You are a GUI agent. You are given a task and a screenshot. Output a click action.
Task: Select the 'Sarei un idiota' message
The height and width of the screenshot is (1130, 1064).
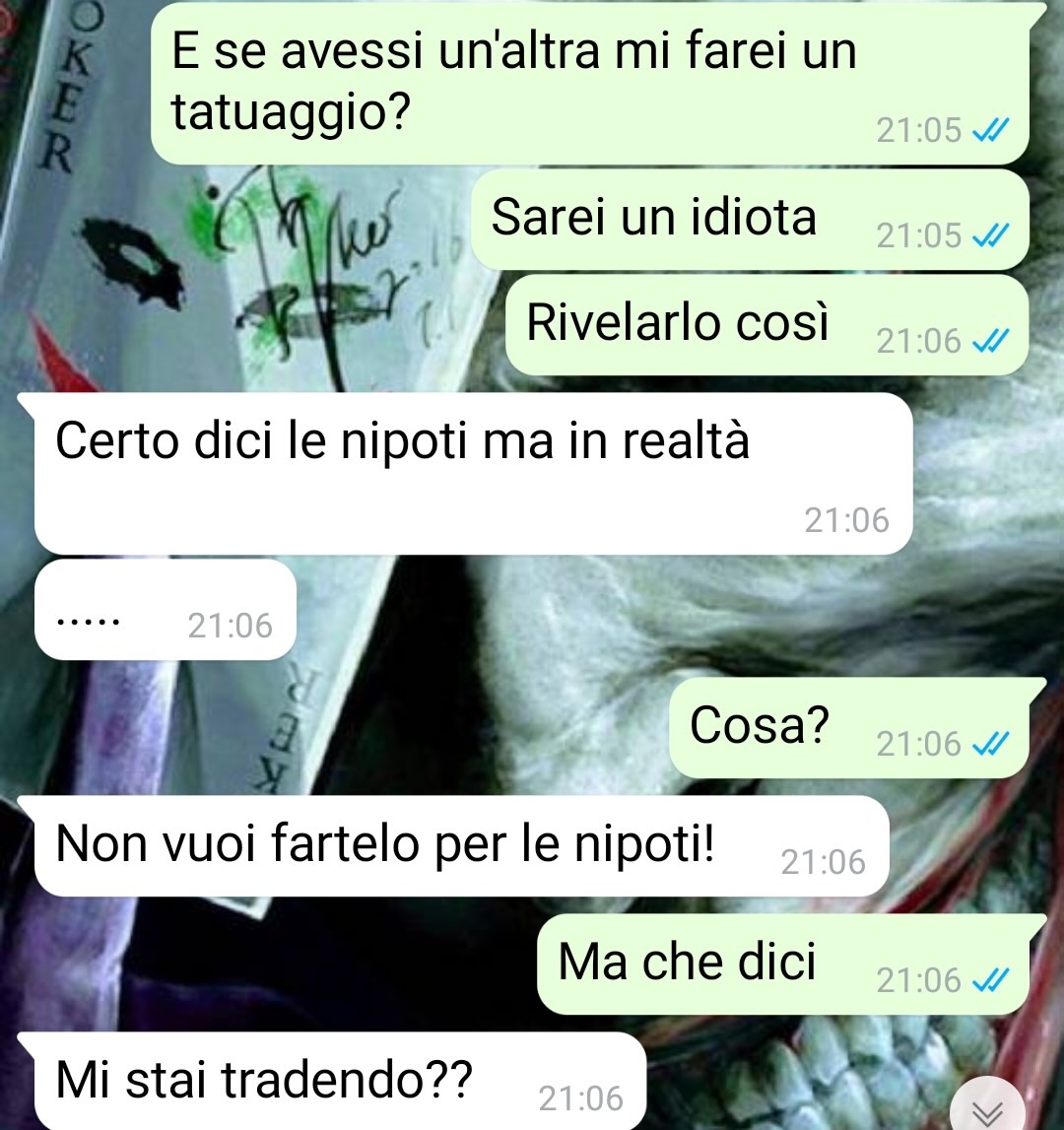click(x=750, y=219)
